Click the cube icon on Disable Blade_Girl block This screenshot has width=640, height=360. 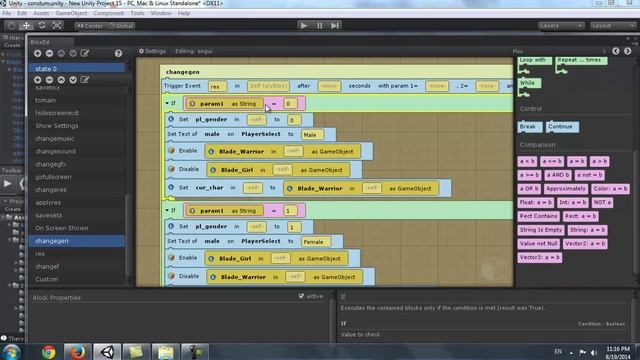(171, 169)
